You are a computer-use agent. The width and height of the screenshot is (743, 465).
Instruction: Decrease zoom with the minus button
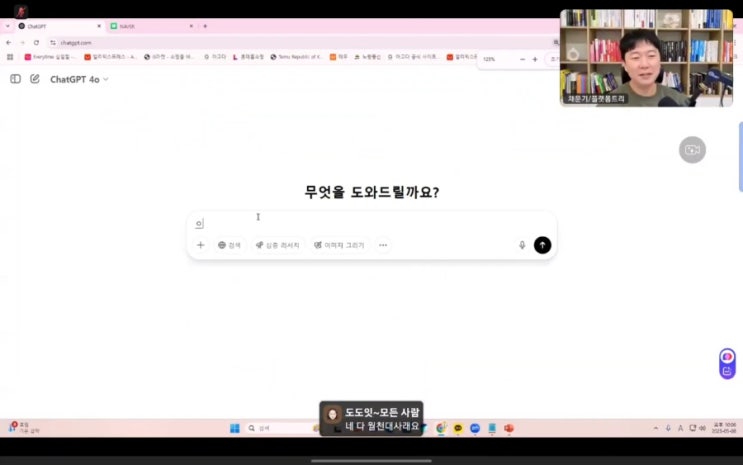(x=522, y=59)
